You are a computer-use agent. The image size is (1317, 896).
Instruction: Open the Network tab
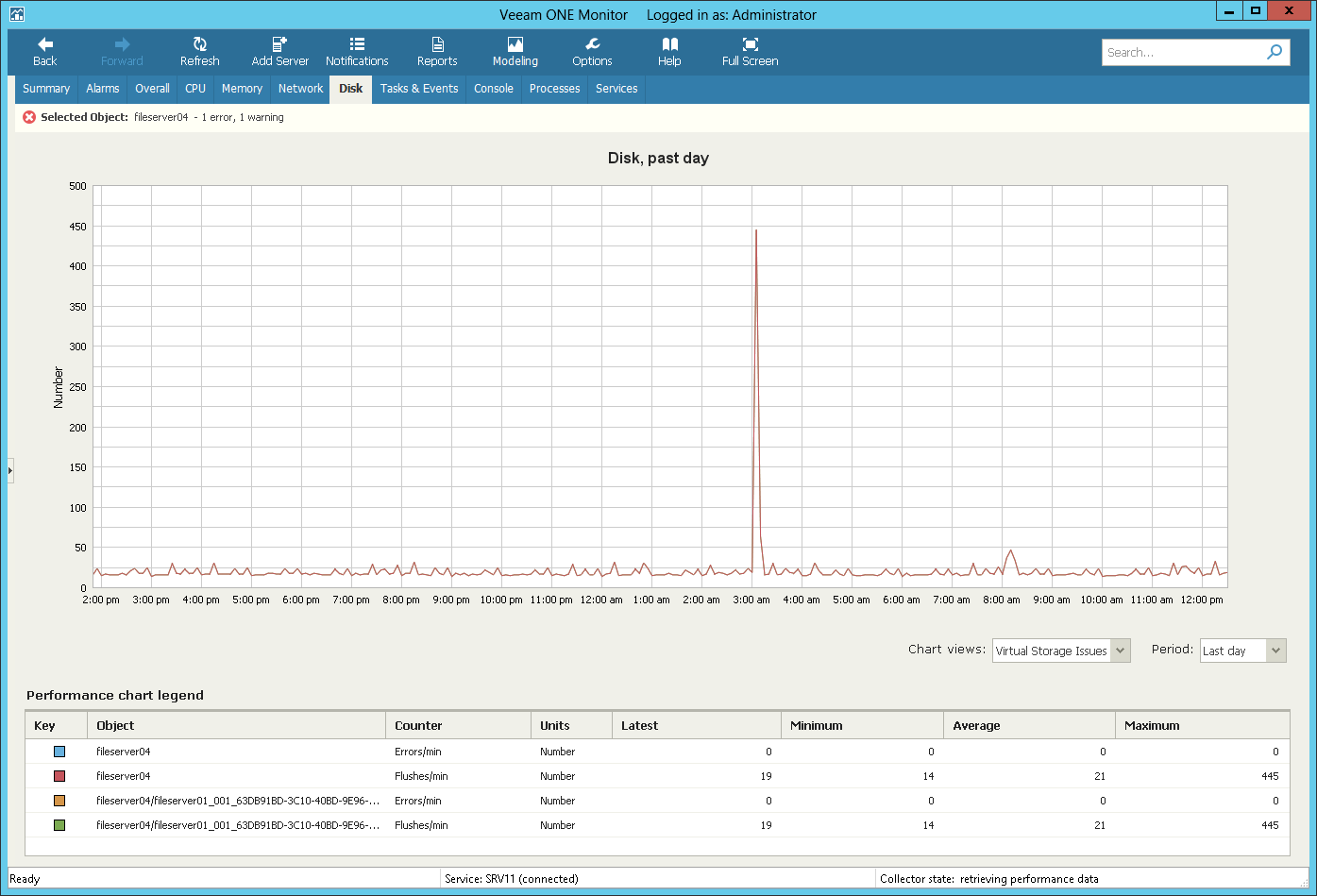301,89
